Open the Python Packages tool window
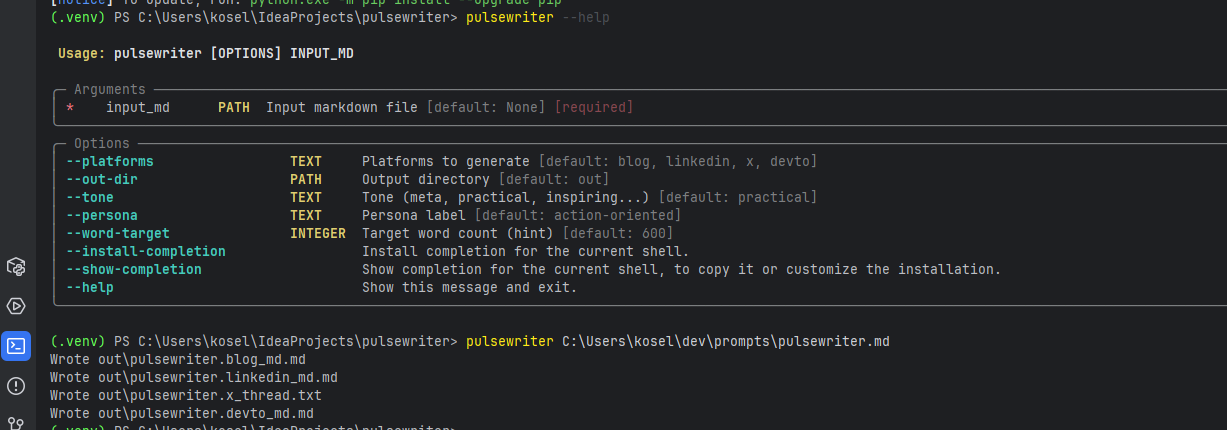The height and width of the screenshot is (430, 1227). pos(16,266)
